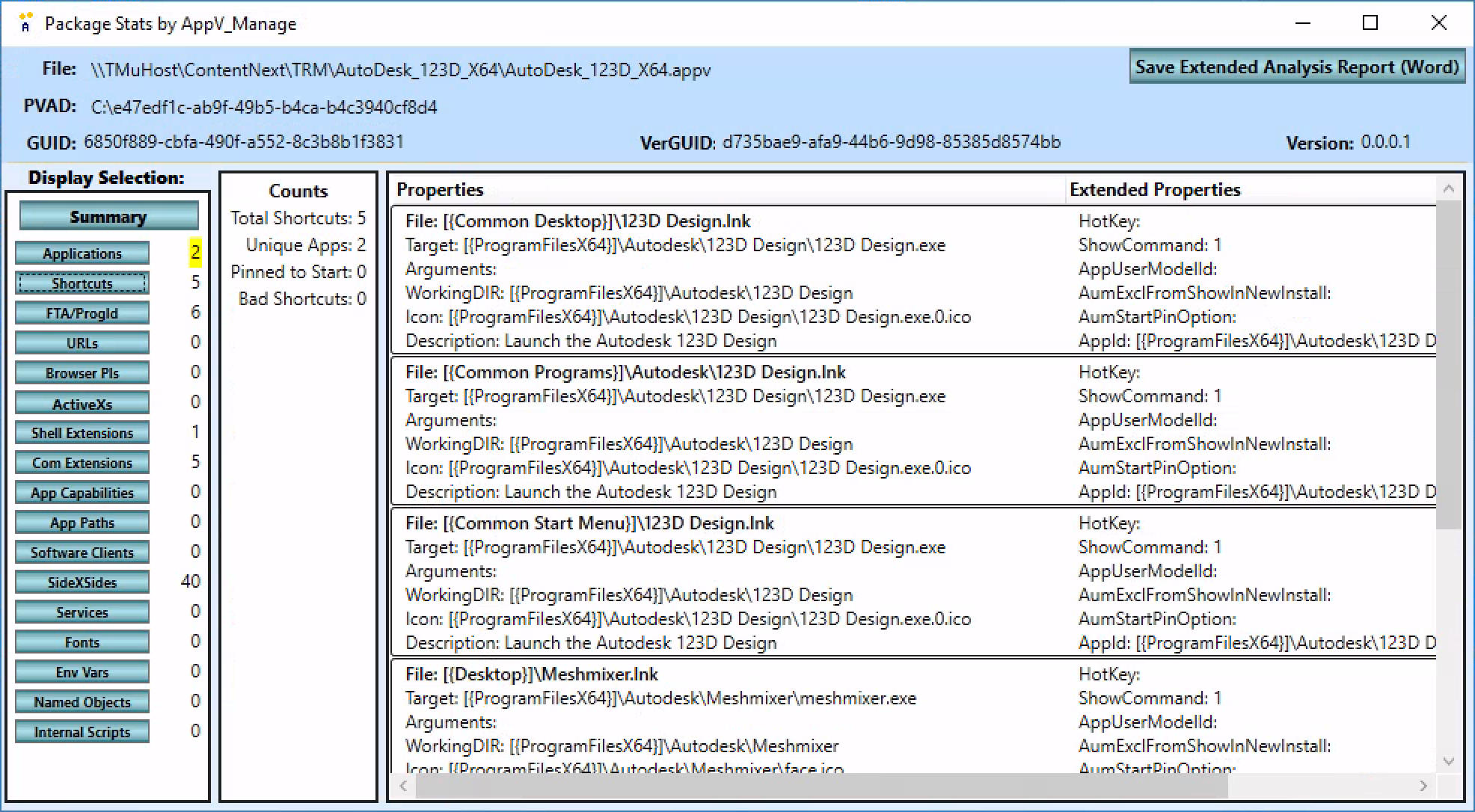Click the horizontal scrollbar thumb

(x=821, y=785)
